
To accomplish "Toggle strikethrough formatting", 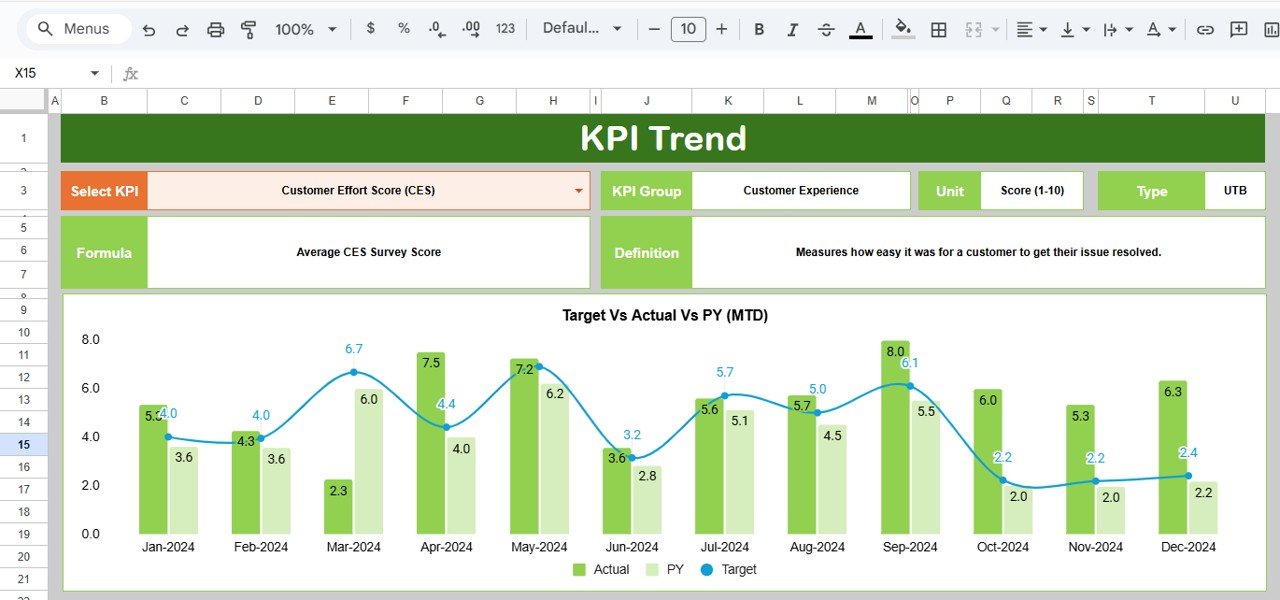I will [x=826, y=29].
